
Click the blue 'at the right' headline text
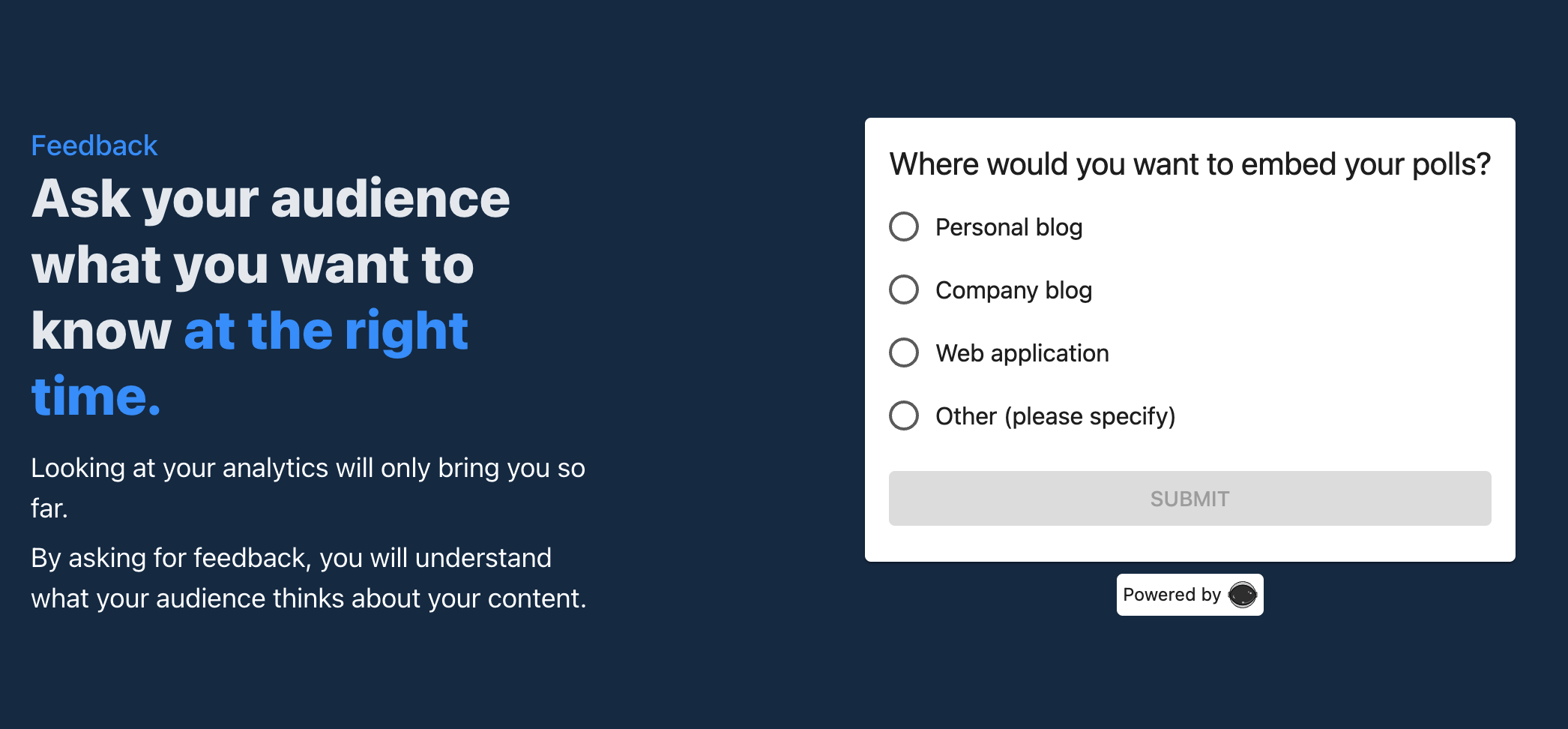pos(326,331)
